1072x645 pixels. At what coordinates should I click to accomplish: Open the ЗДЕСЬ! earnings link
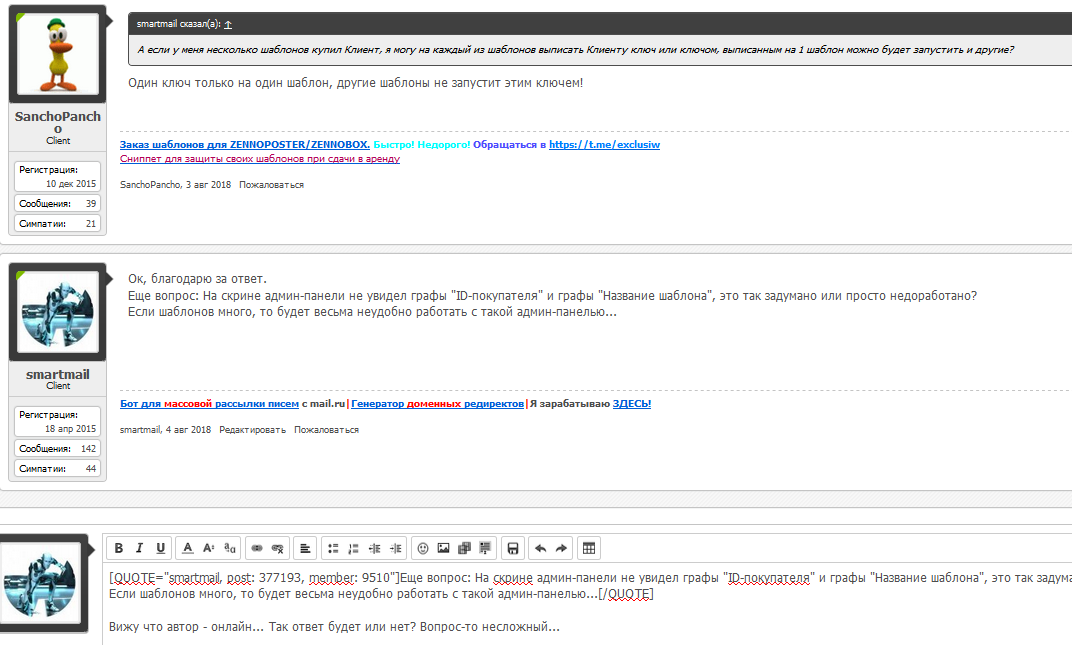tap(632, 404)
